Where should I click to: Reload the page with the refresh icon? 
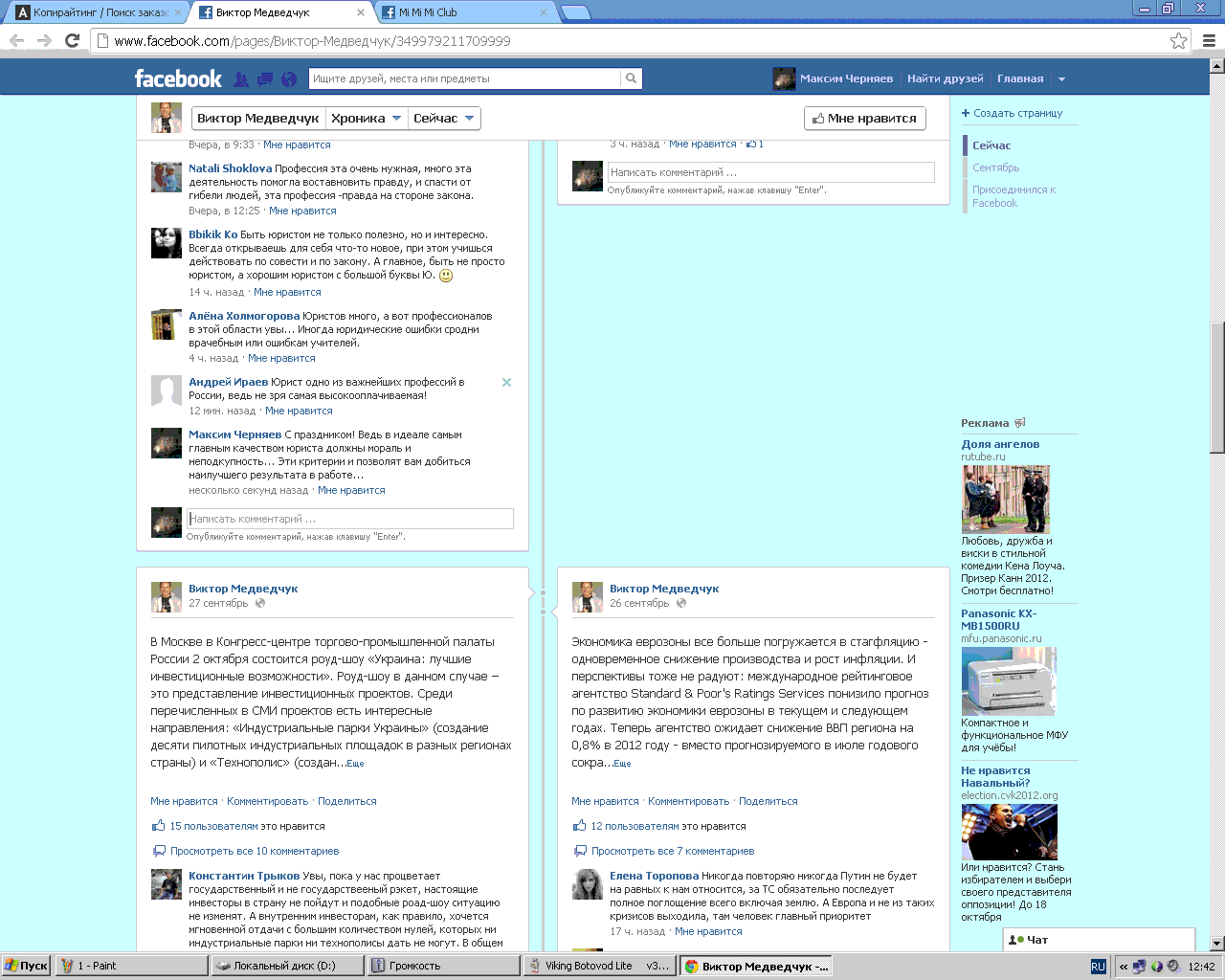(x=72, y=40)
